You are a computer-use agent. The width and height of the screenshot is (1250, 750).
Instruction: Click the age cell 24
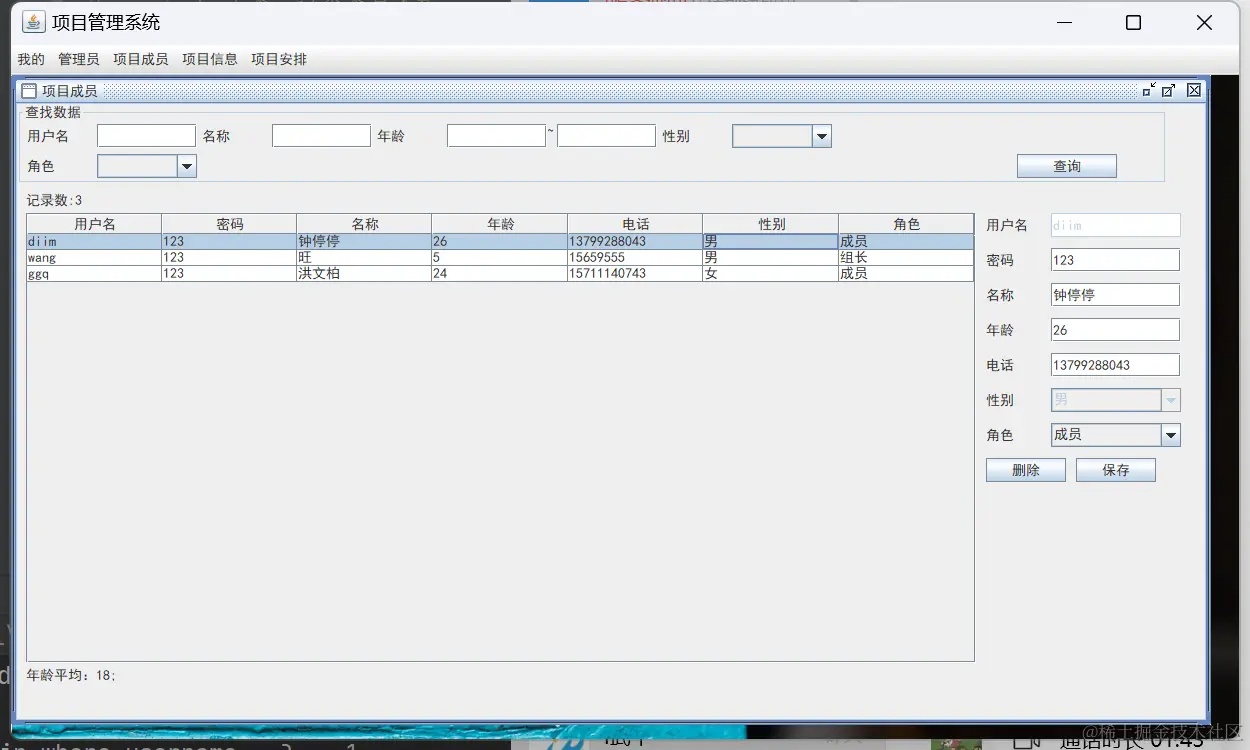pos(500,274)
